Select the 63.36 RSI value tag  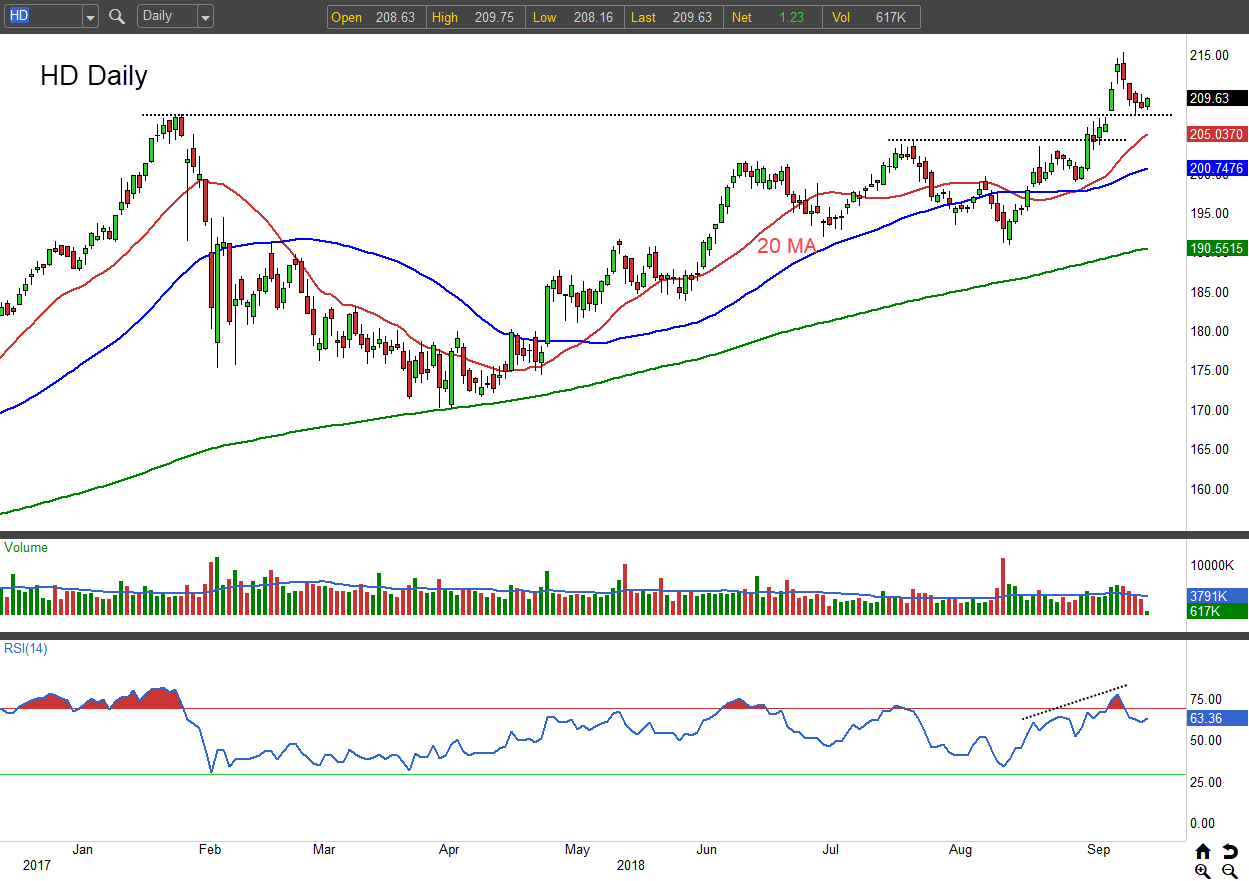(x=1217, y=718)
